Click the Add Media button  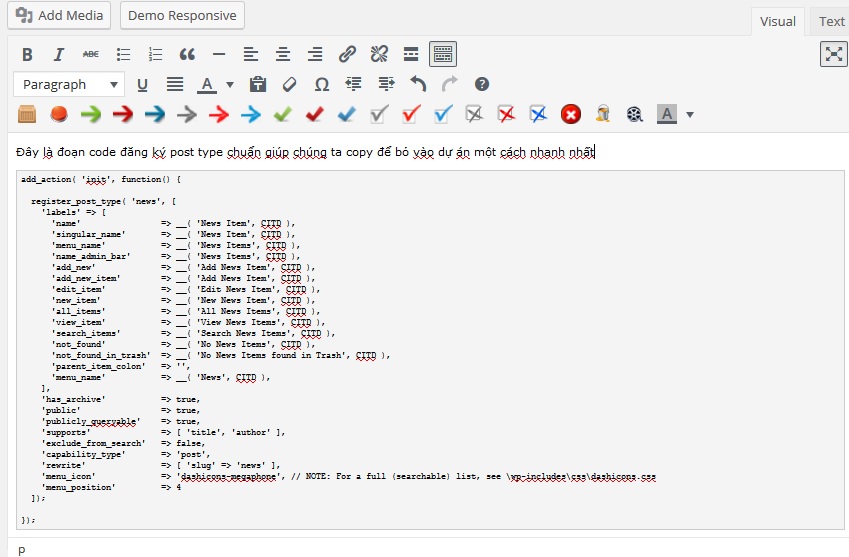click(x=60, y=15)
